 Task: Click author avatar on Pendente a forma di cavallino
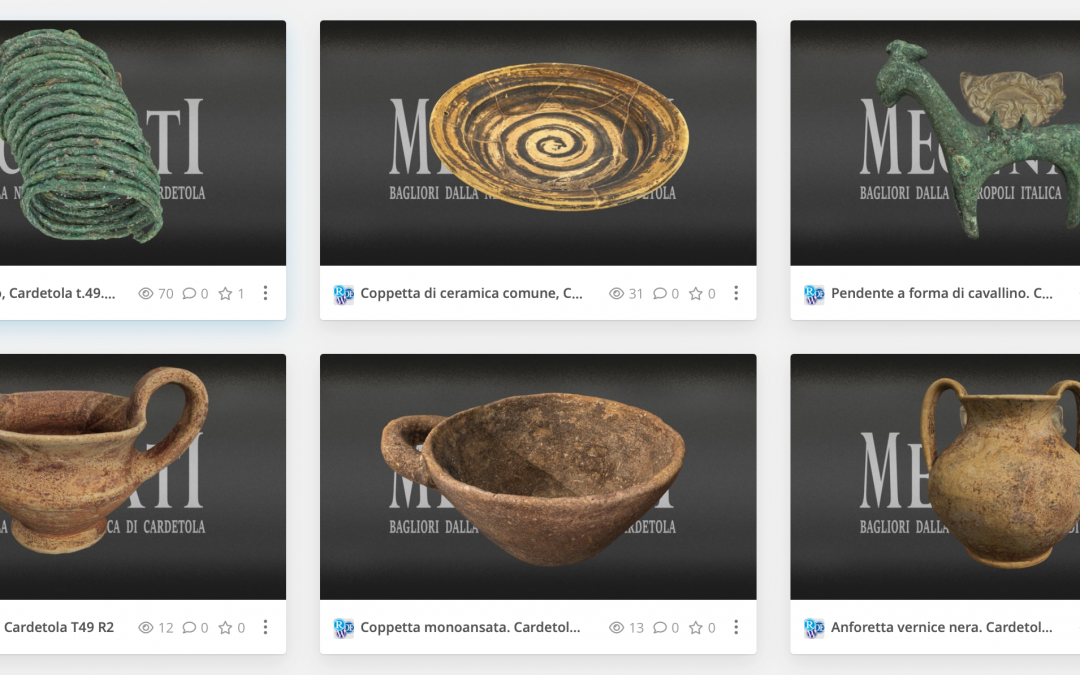(x=813, y=294)
